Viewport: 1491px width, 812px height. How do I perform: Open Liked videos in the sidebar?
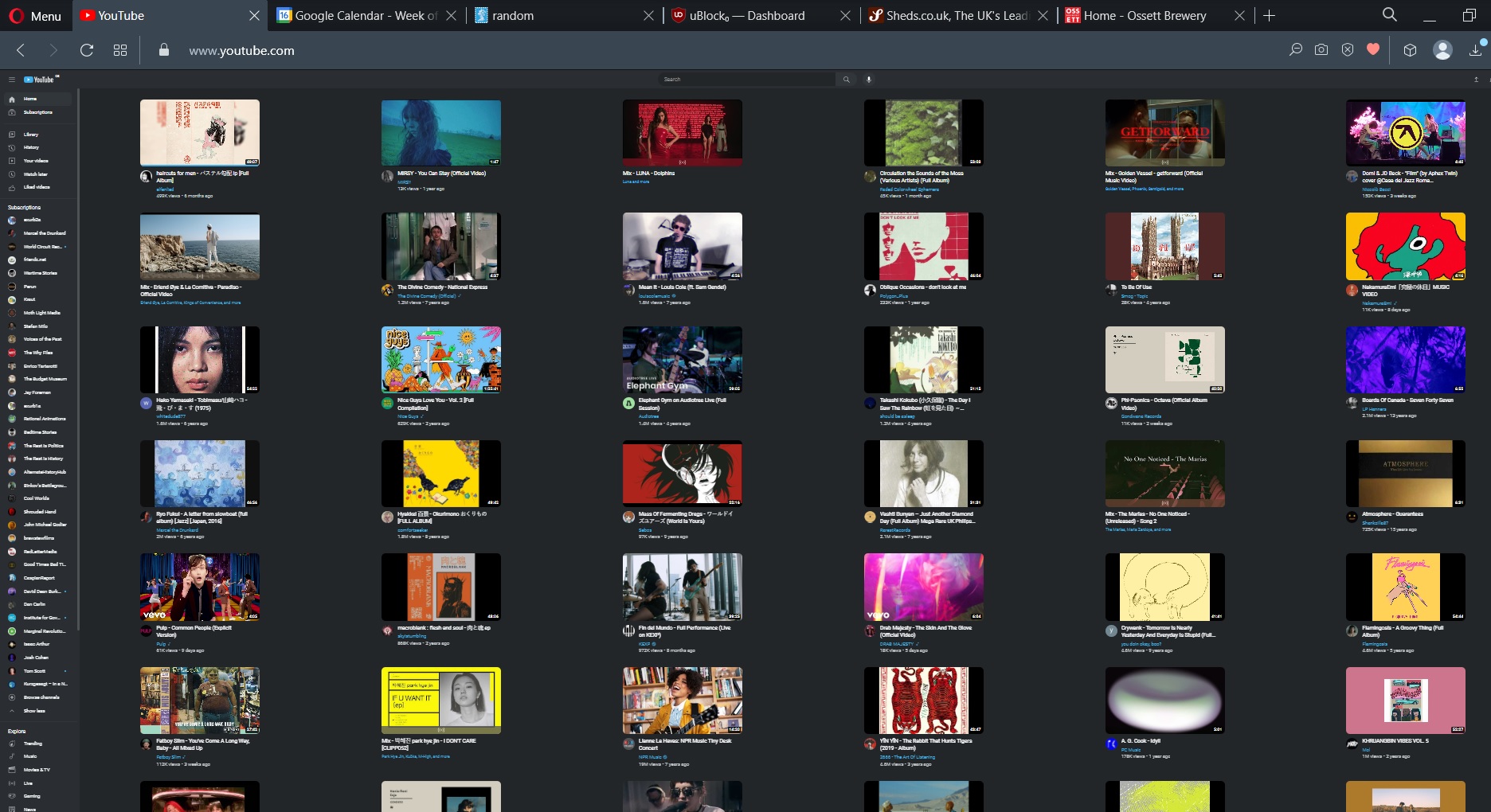coord(39,187)
